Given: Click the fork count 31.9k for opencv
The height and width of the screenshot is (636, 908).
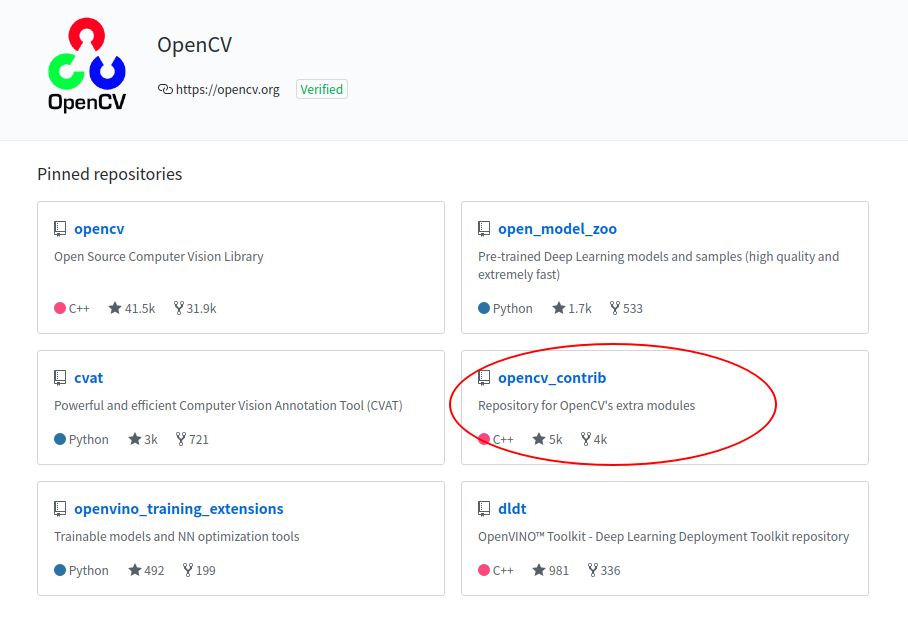Looking at the screenshot, I should 195,308.
